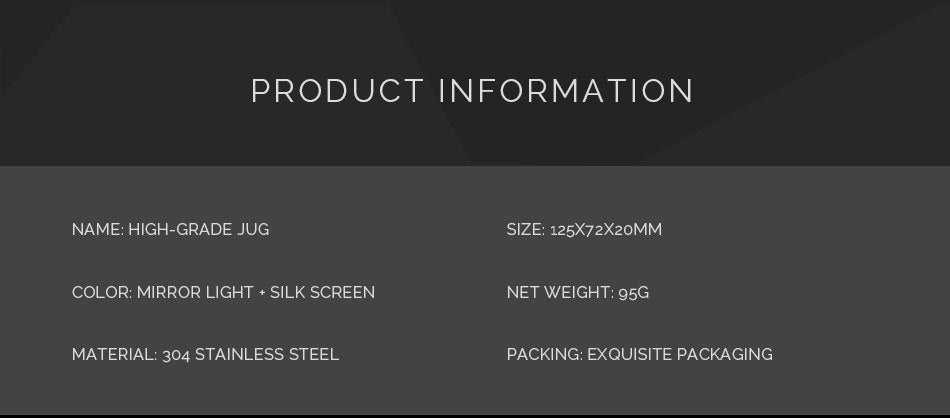950x418 pixels.
Task: Click the NAME label
Action: 97,230
